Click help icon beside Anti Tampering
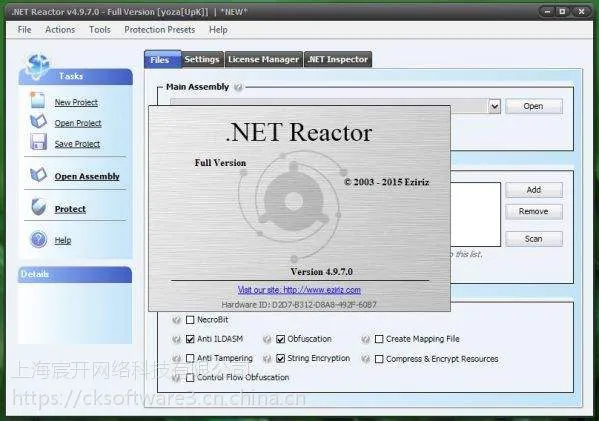 point(176,359)
